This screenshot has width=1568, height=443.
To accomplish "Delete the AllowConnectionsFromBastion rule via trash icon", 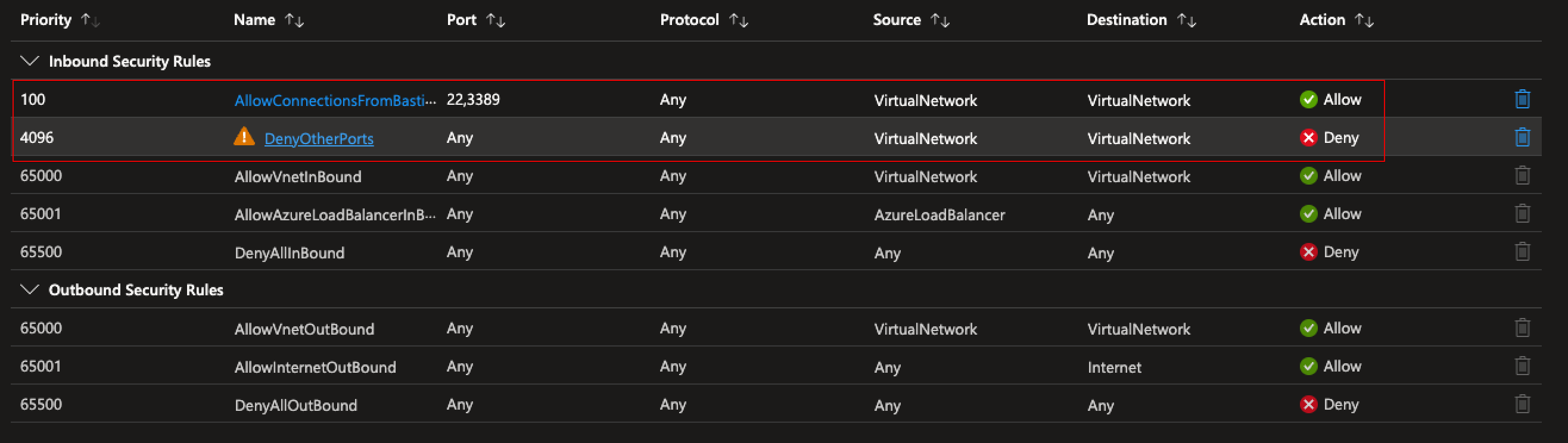I will point(1522,99).
